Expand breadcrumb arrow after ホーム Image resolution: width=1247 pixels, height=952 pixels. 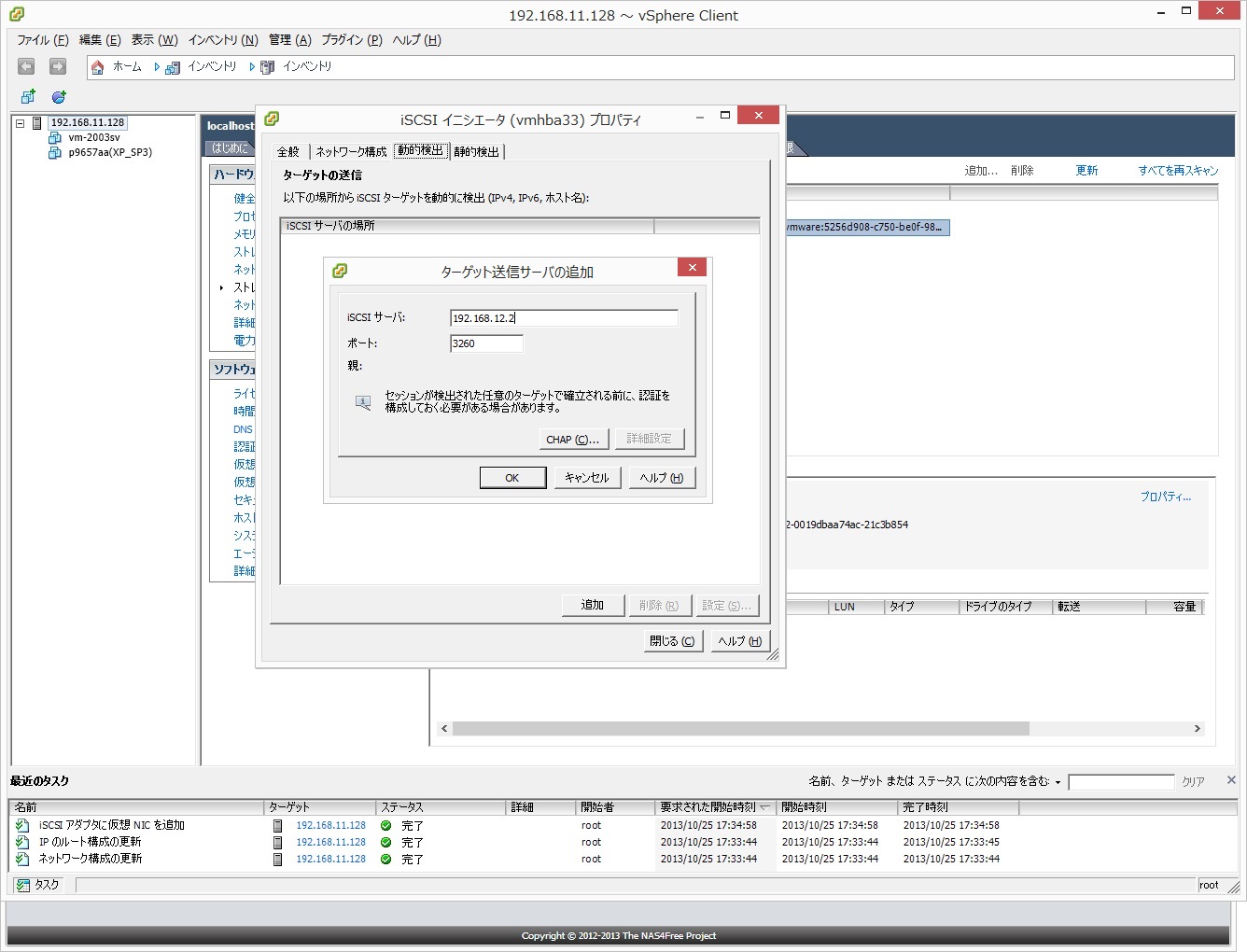coord(157,67)
